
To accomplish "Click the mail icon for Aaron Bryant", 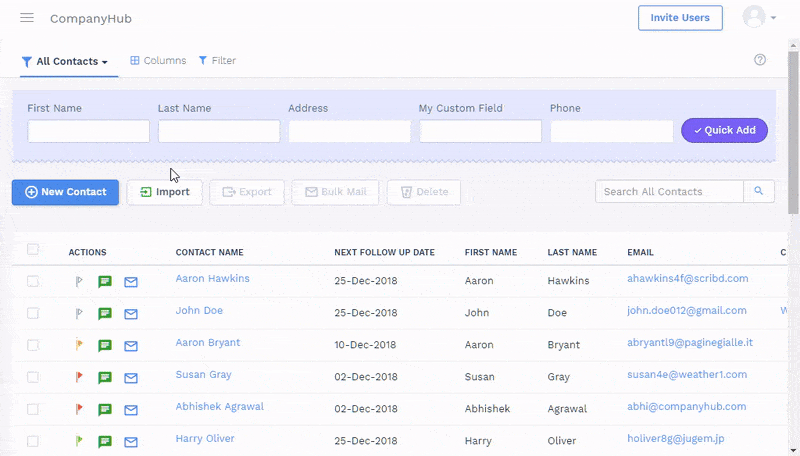I will 131,346.
